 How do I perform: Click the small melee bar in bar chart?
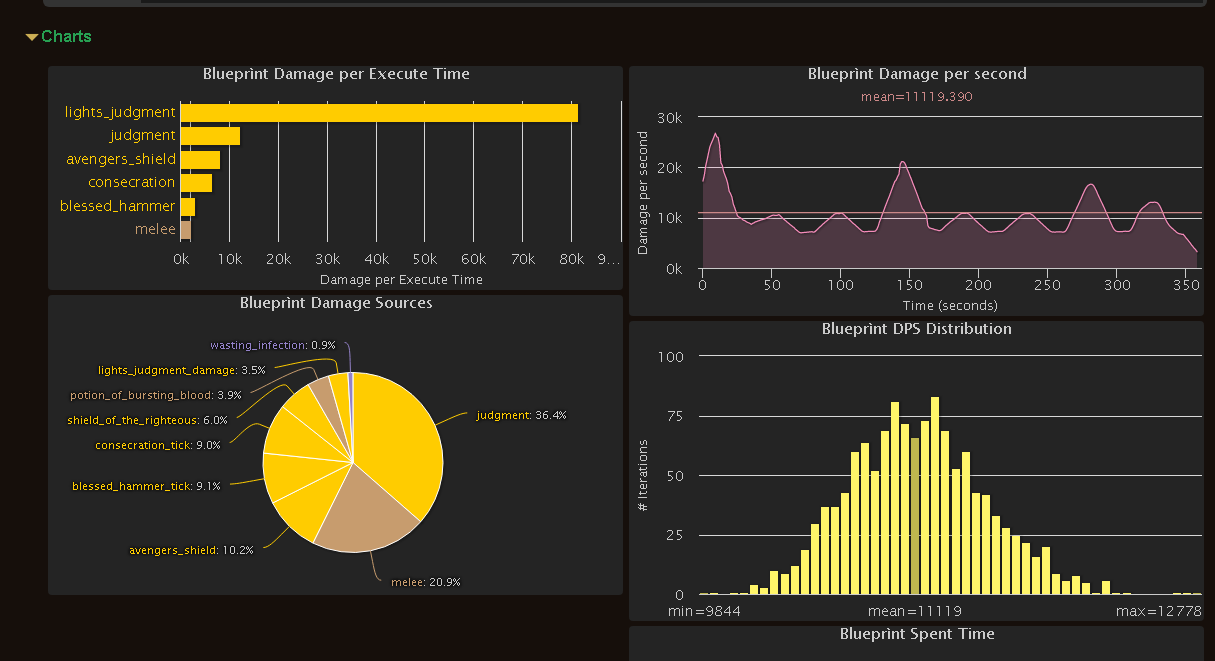(186, 230)
